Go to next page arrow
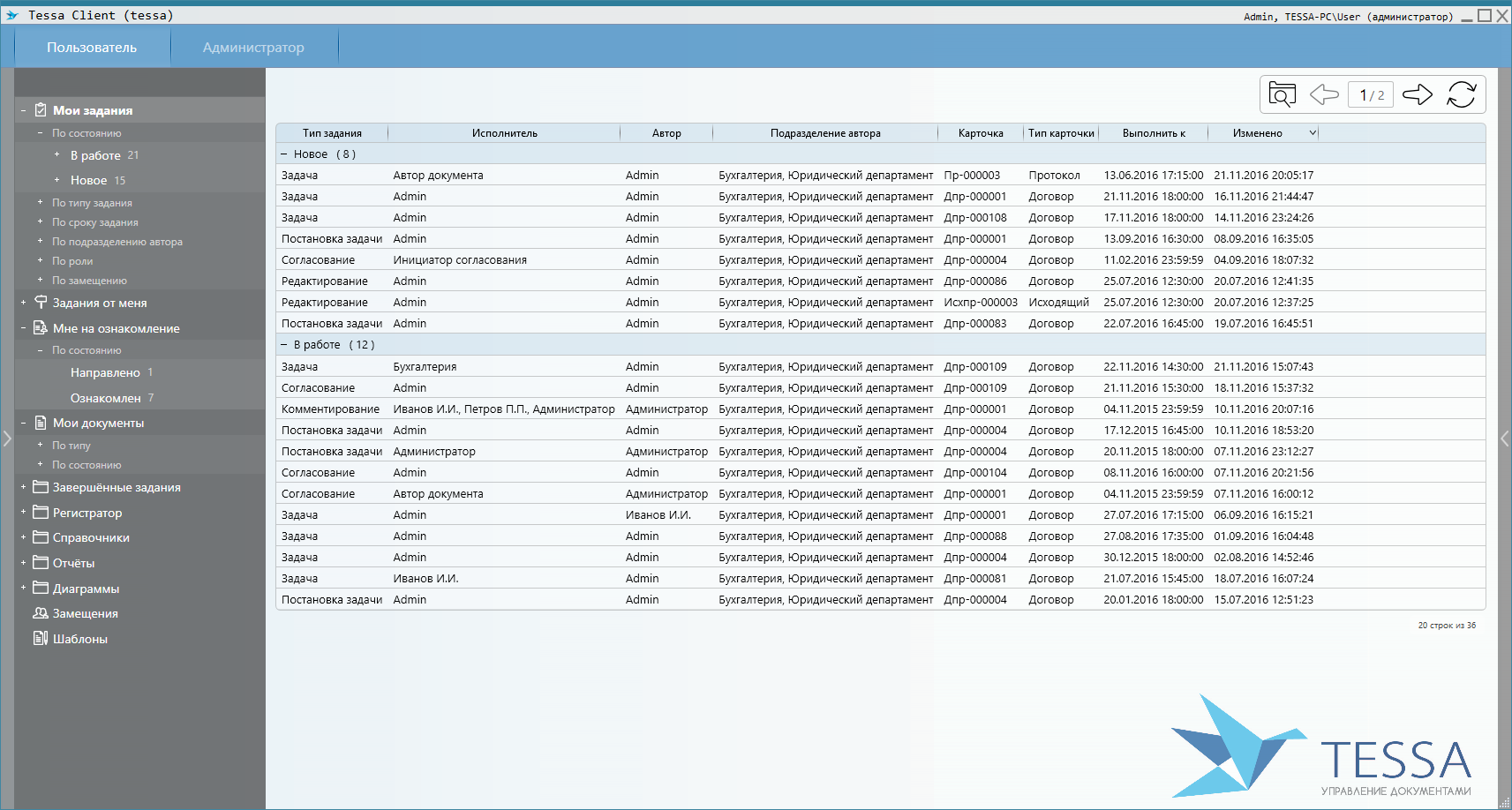Image resolution: width=1512 pixels, height=810 pixels. (1418, 94)
